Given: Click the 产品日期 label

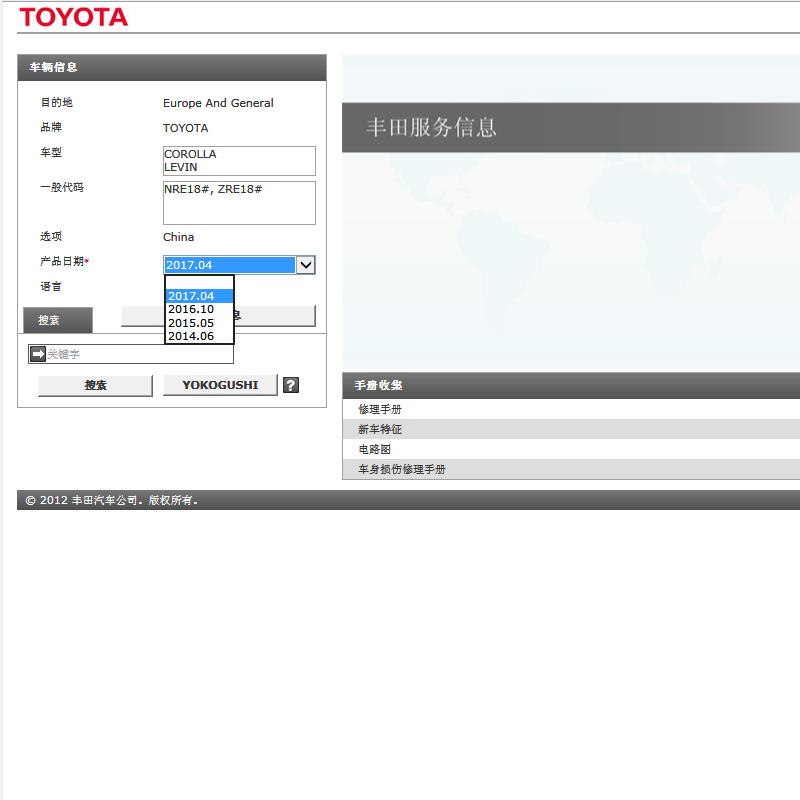Looking at the screenshot, I should pyautogui.click(x=62, y=261).
